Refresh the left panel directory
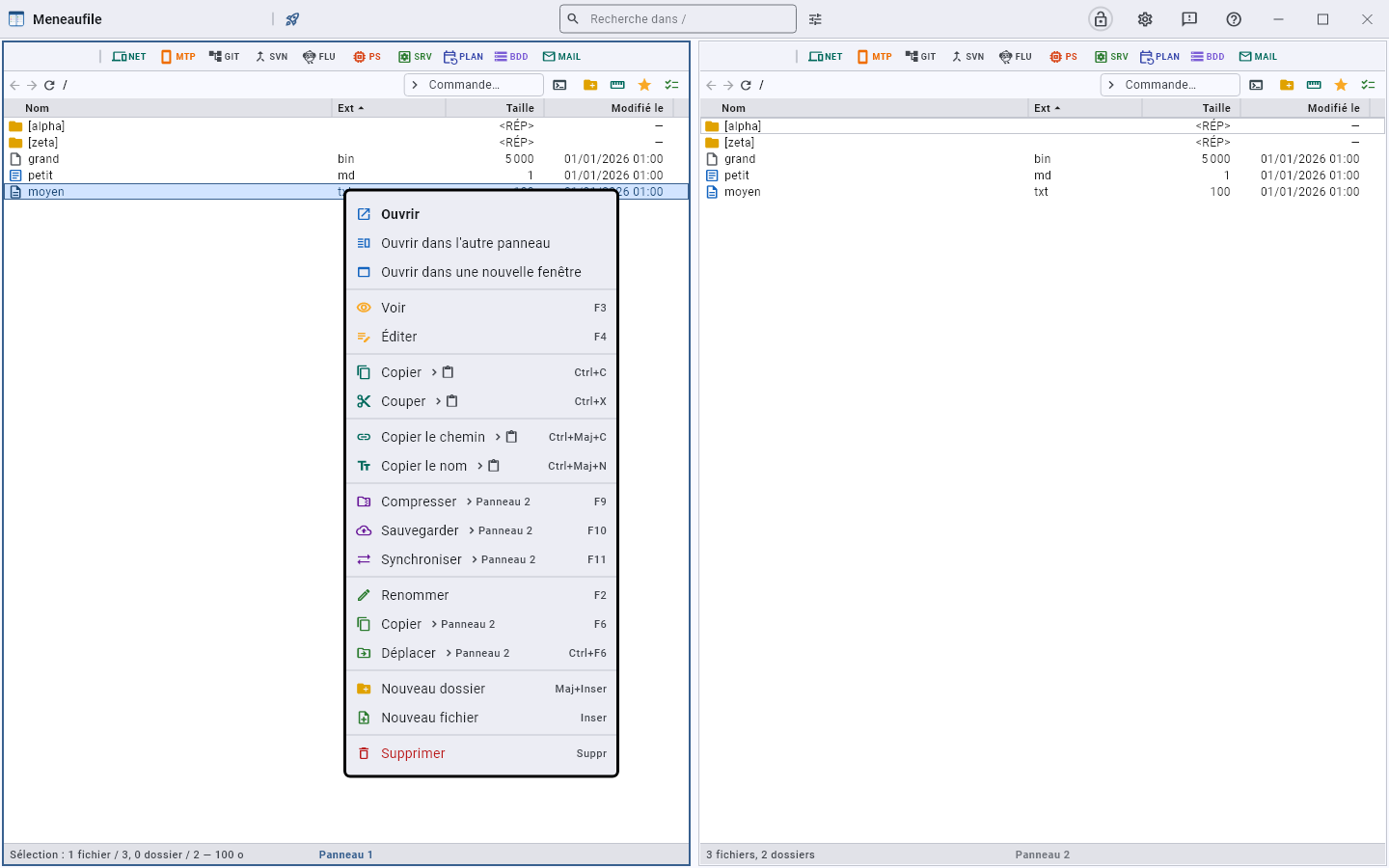 pos(49,85)
